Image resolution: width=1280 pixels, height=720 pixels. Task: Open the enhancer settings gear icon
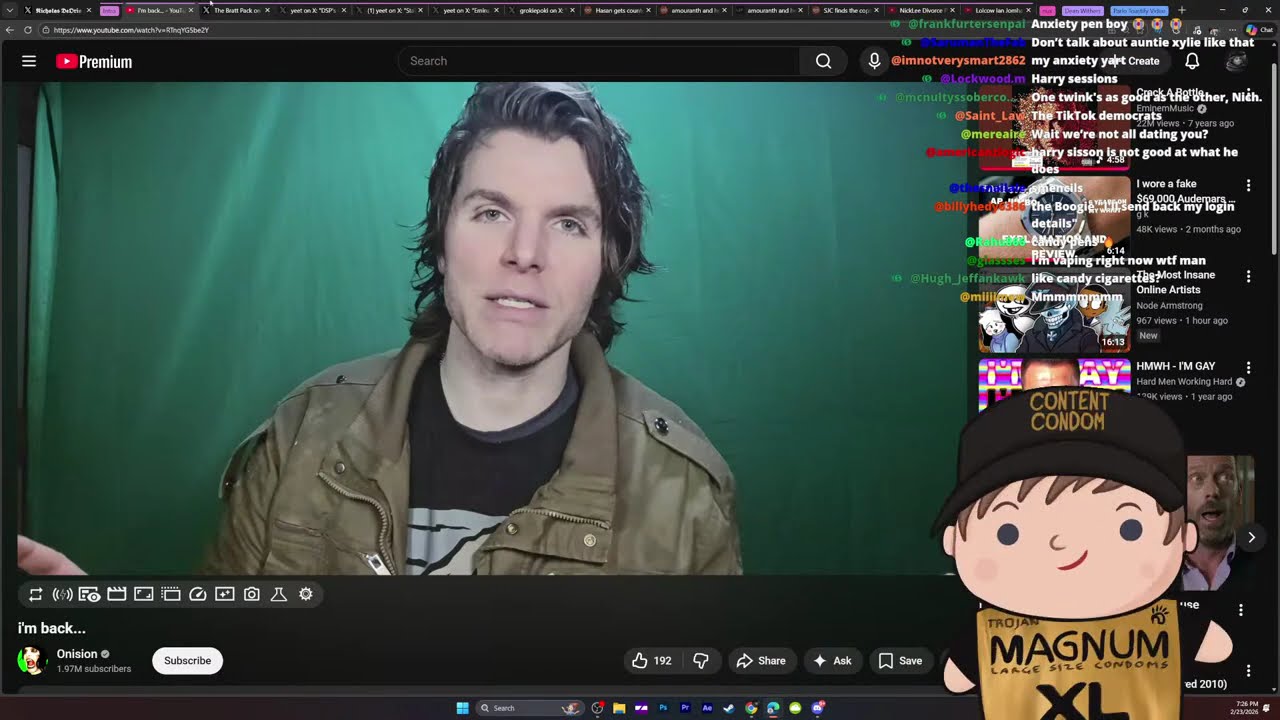[x=306, y=594]
